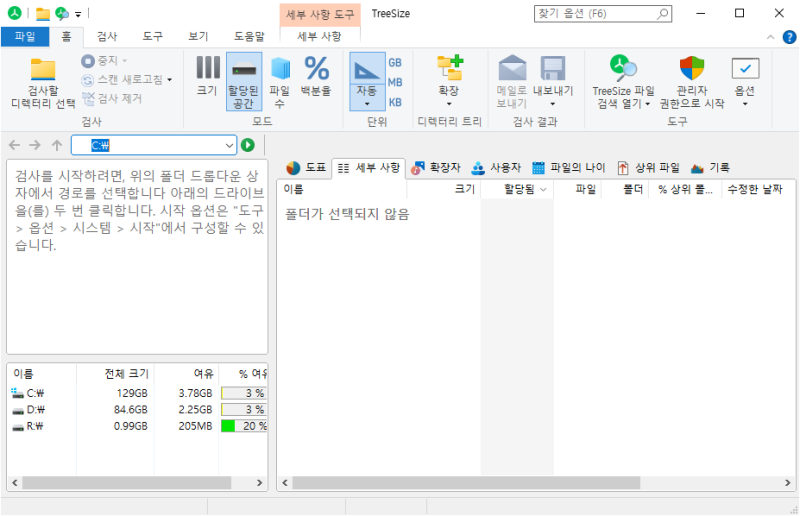The height and width of the screenshot is (516, 800).
Task: Select automatic unit option
Action: pos(367,82)
